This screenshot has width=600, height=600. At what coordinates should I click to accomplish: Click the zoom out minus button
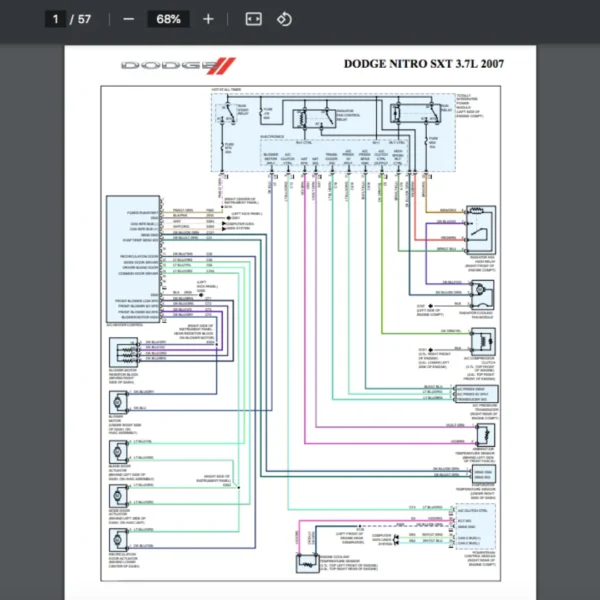coord(128,19)
